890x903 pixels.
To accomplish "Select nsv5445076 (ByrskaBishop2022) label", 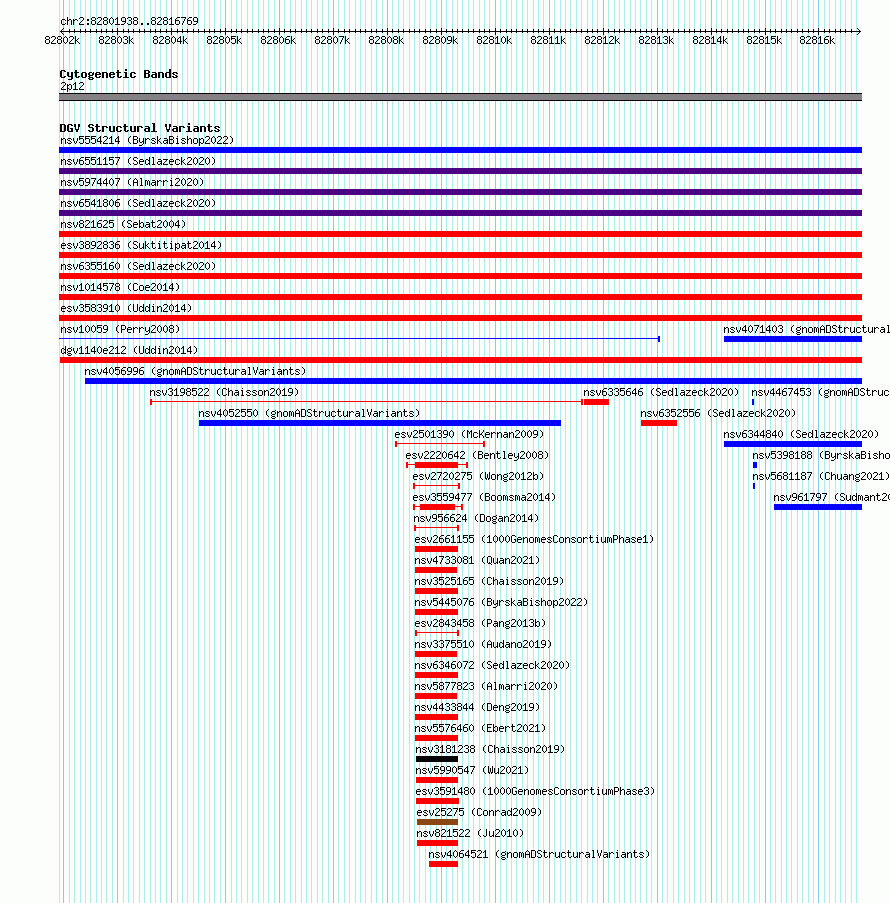I will click(501, 602).
